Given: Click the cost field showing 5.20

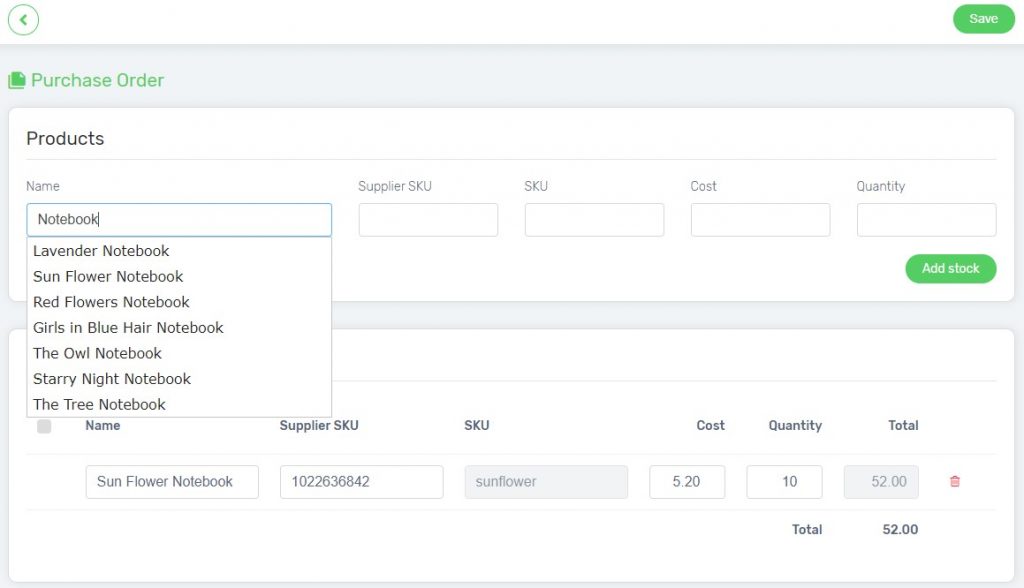Looking at the screenshot, I should pos(687,481).
